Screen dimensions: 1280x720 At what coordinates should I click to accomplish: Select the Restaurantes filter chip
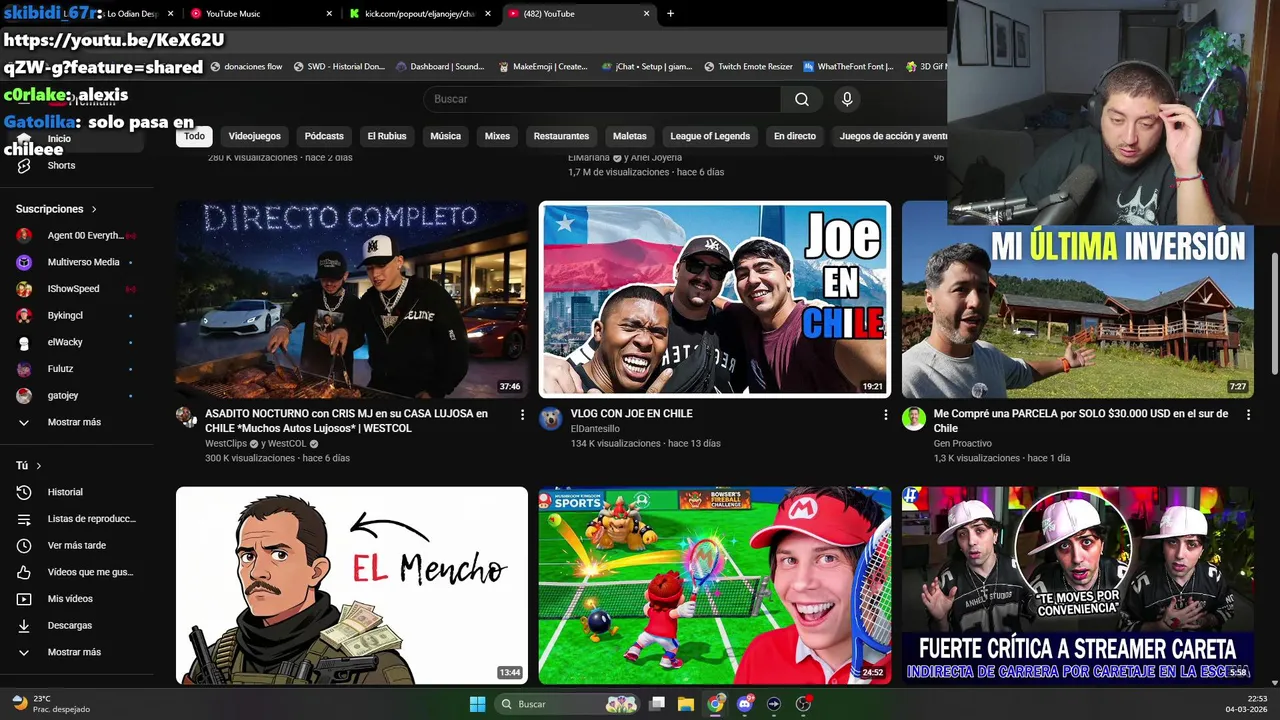[x=561, y=136]
